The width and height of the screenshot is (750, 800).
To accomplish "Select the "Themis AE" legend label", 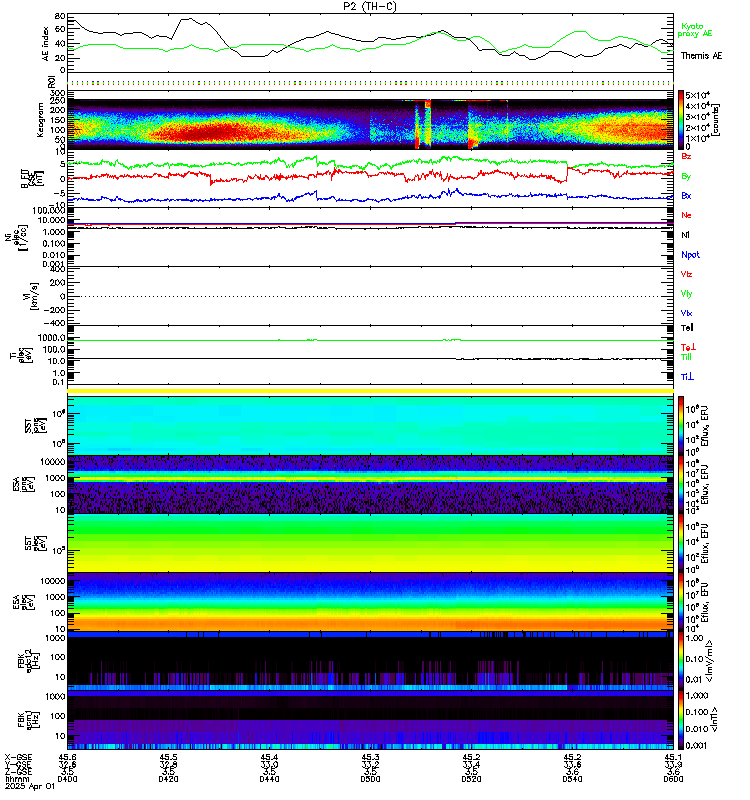I will point(702,56).
